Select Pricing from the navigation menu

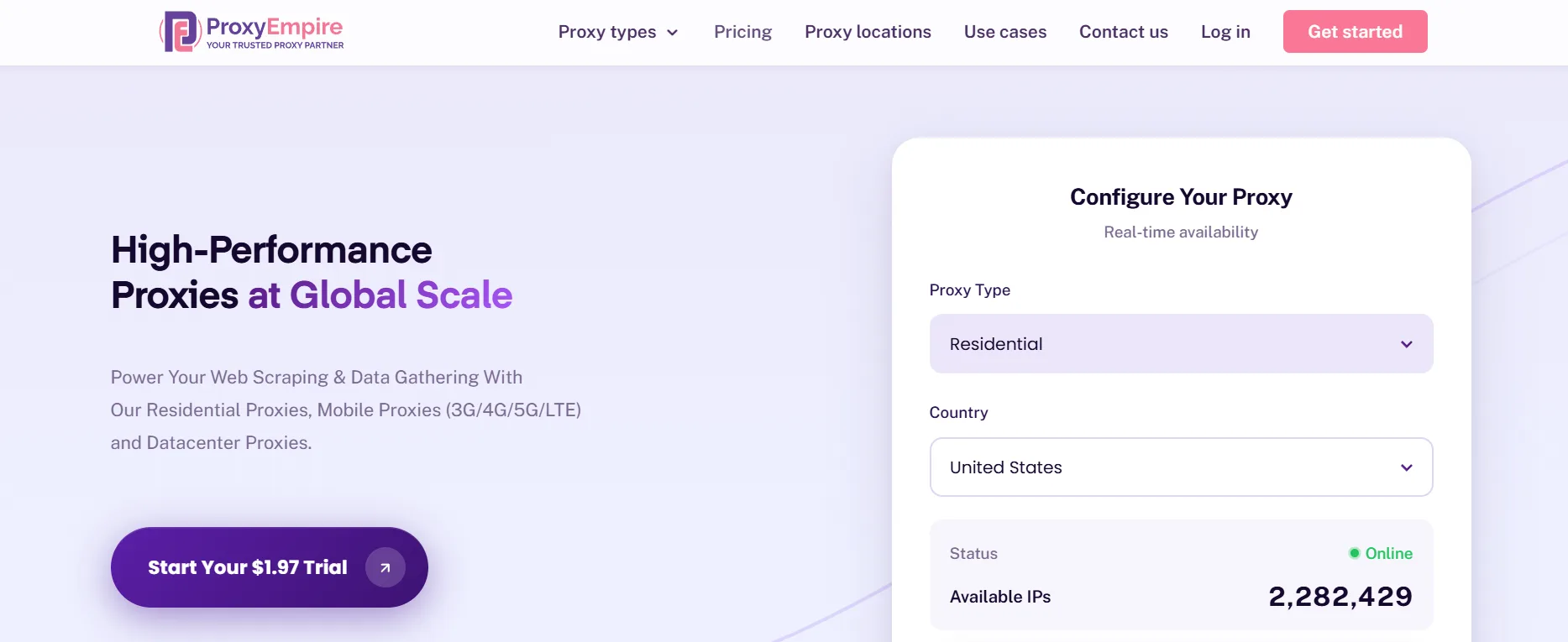click(x=742, y=32)
